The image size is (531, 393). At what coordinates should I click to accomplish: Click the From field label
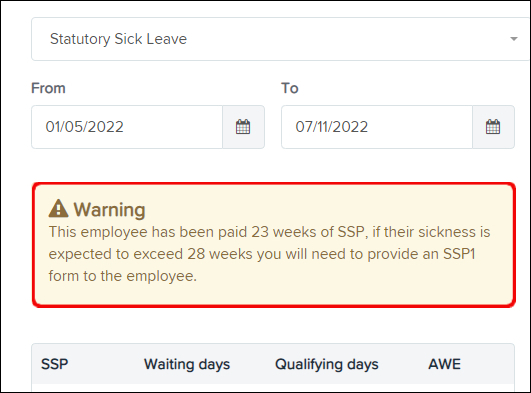tap(48, 88)
